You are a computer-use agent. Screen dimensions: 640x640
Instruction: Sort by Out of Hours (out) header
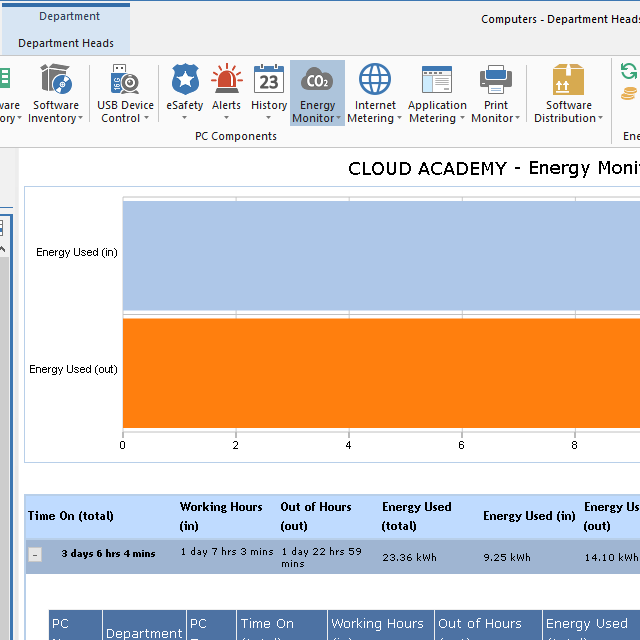[316, 516]
